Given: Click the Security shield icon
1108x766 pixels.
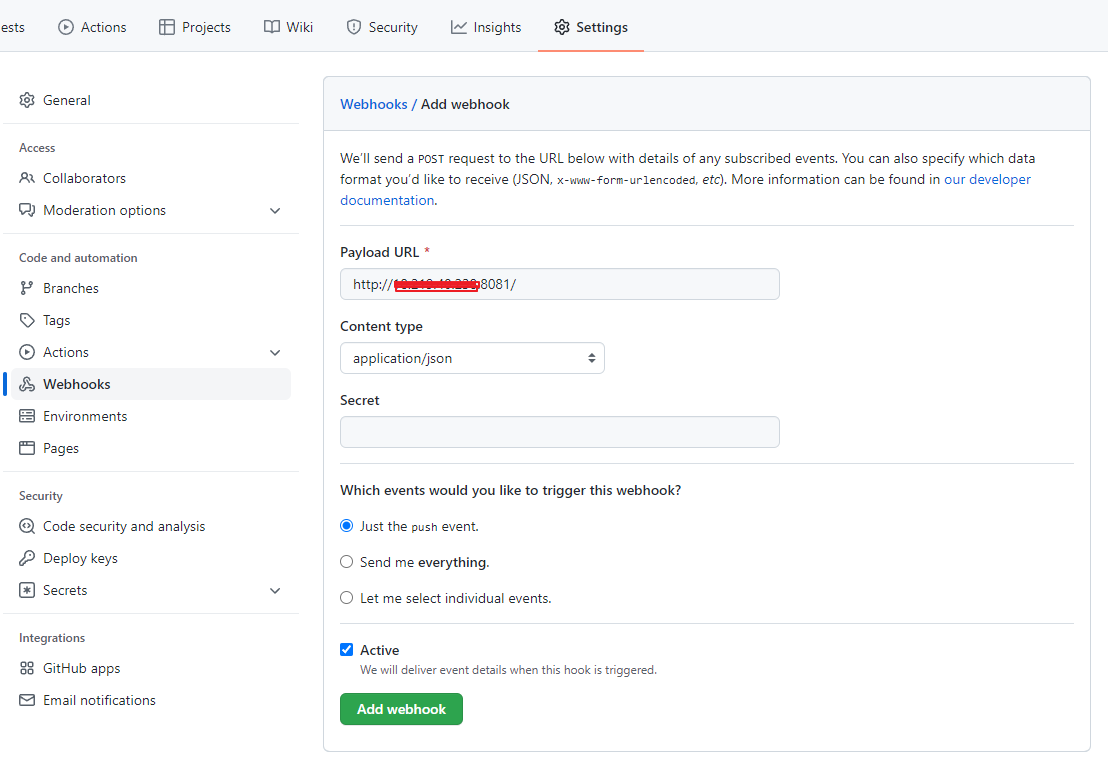Looking at the screenshot, I should coord(354,28).
